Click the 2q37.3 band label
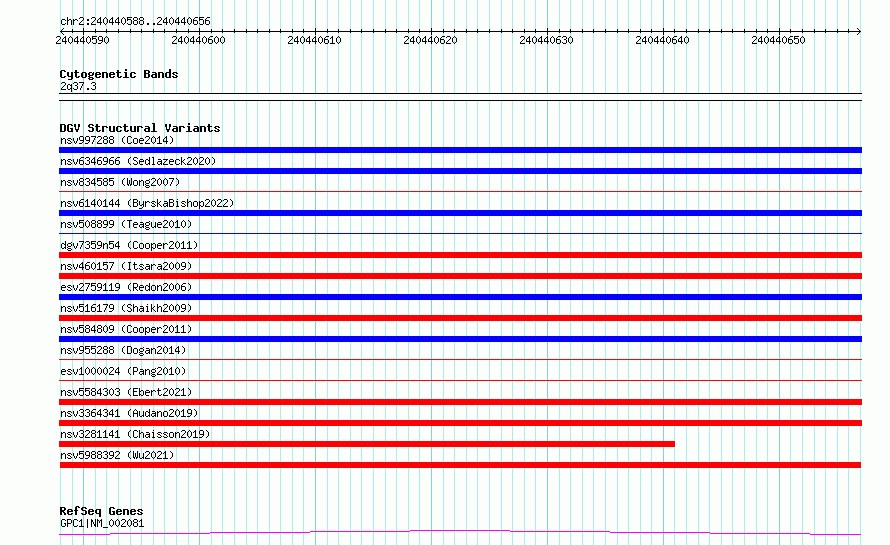The width and height of the screenshot is (890, 545). 78,86
